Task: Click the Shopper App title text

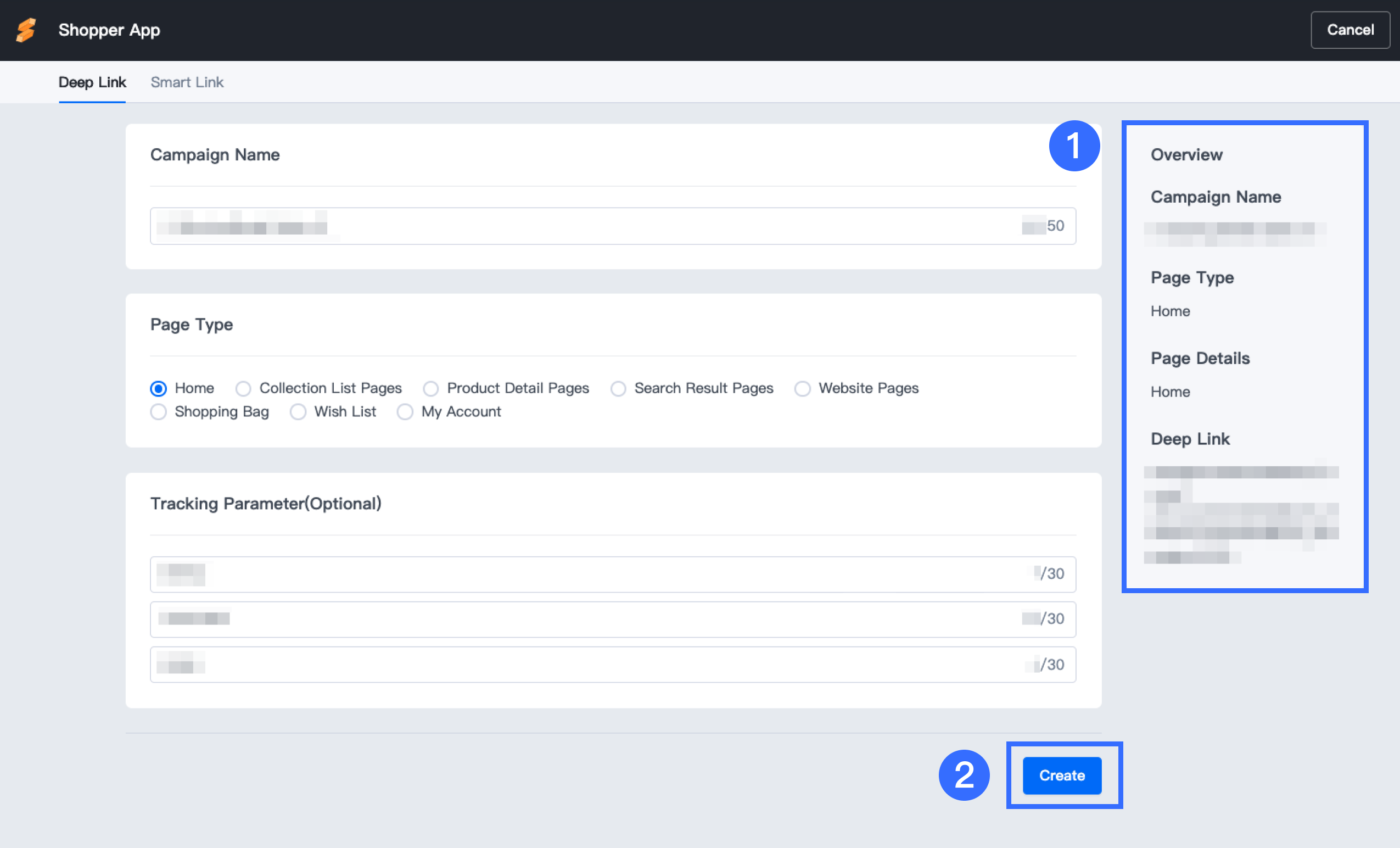Action: tap(109, 30)
